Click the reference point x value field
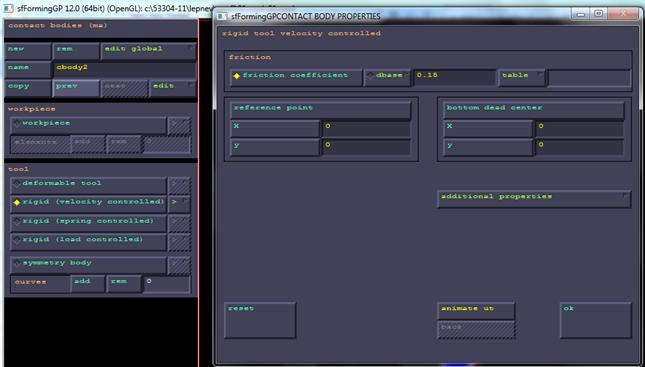 [366, 128]
